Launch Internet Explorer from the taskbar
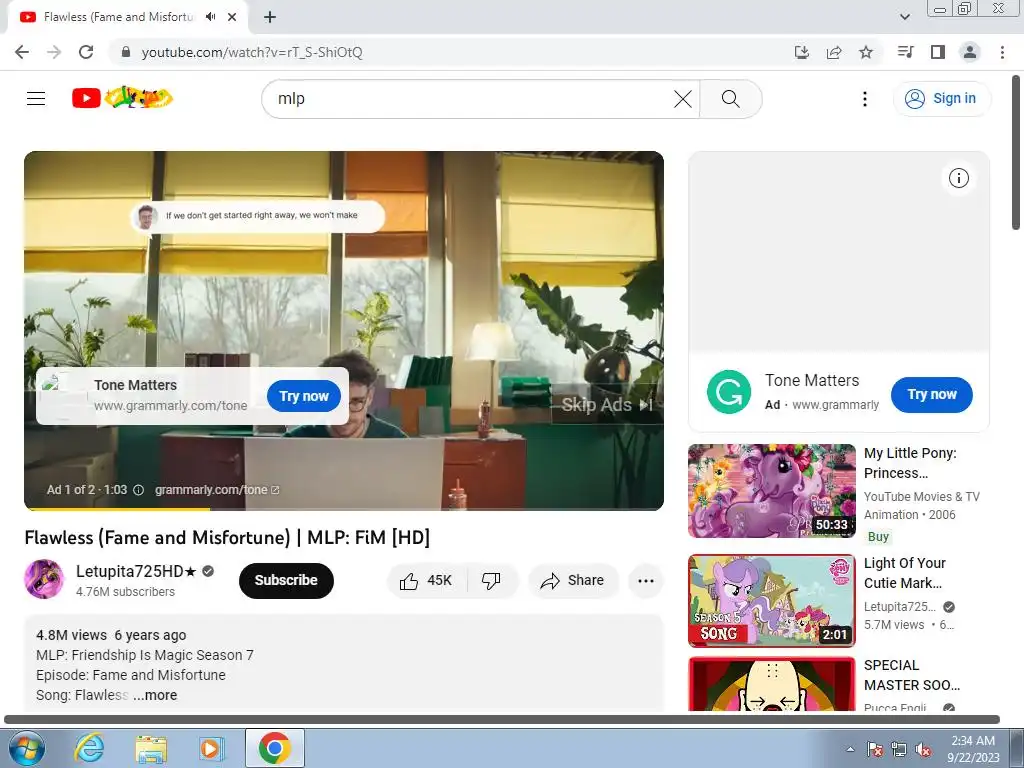The width and height of the screenshot is (1024, 768). tap(89, 748)
